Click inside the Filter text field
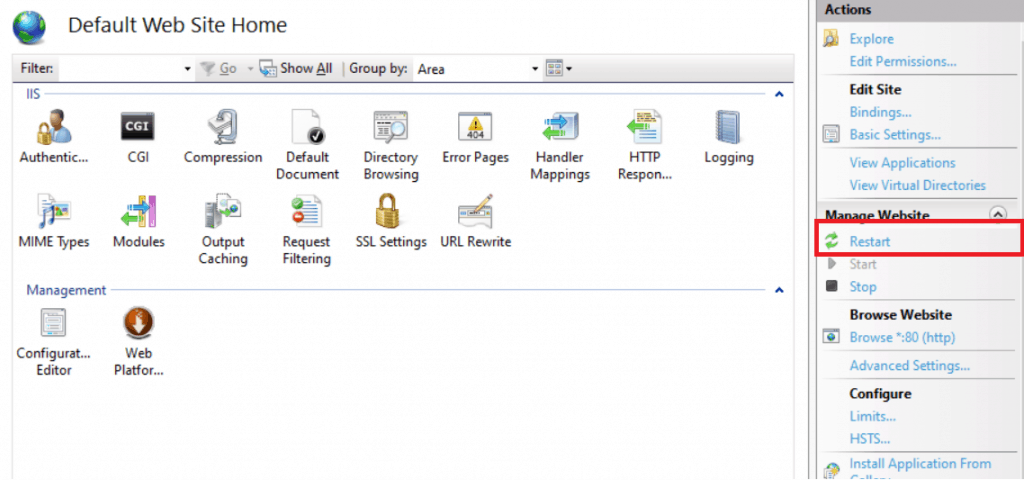The width and height of the screenshot is (1024, 480). (120, 69)
